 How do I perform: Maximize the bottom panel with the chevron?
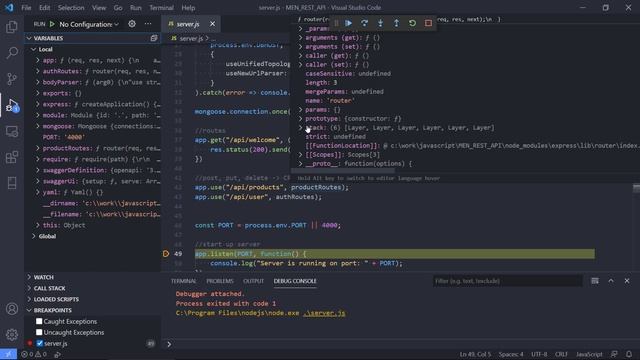(611, 281)
